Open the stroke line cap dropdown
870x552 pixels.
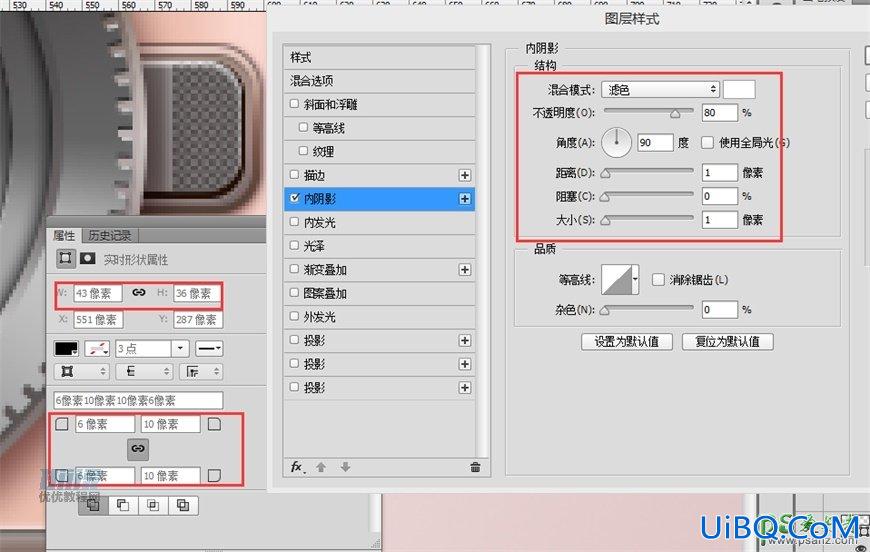144,371
